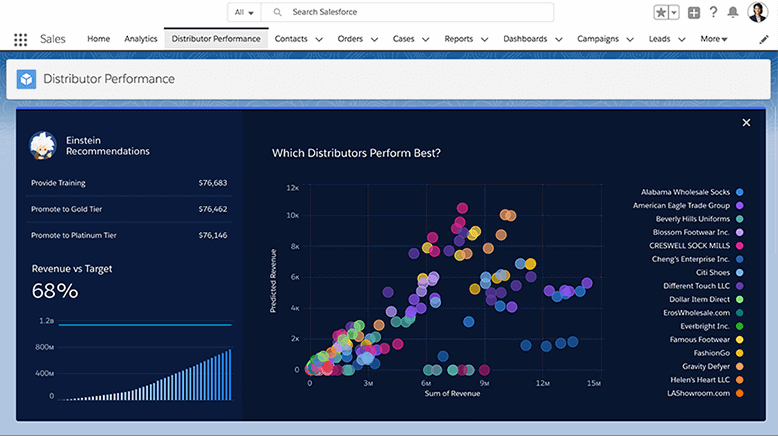Expand the Contacts tab chevron

point(319,39)
